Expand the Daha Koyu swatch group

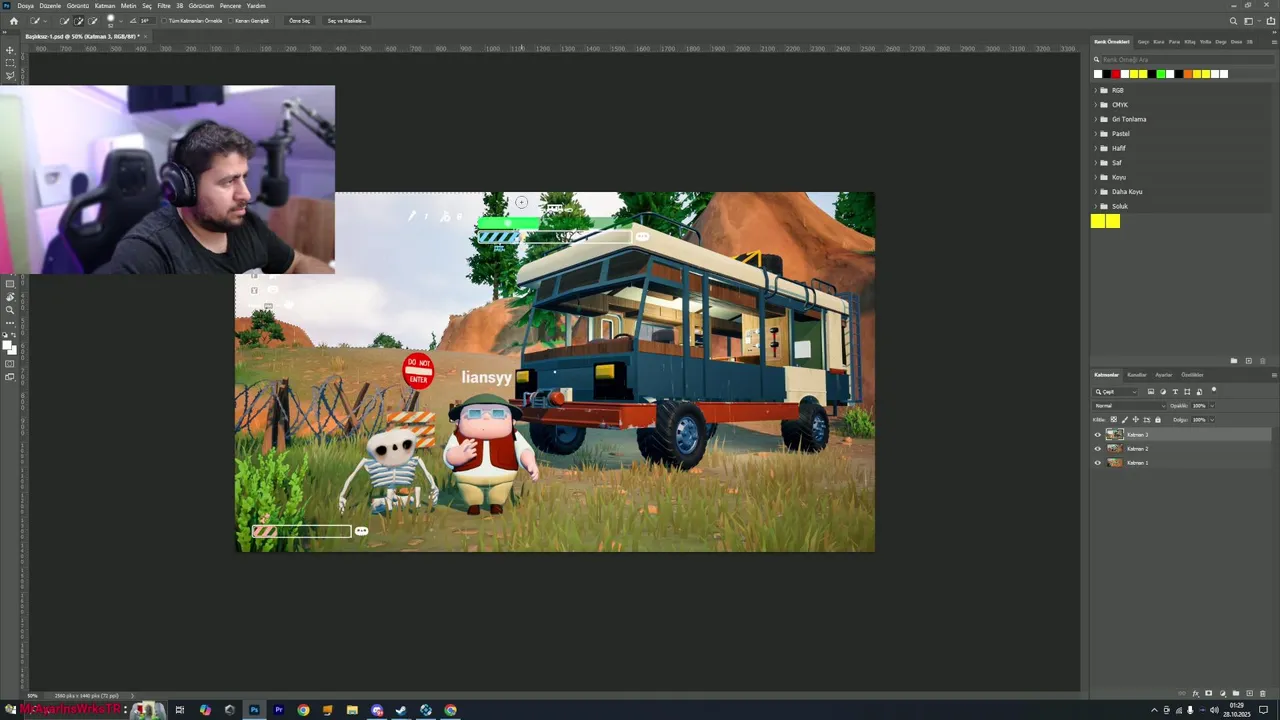(1095, 192)
